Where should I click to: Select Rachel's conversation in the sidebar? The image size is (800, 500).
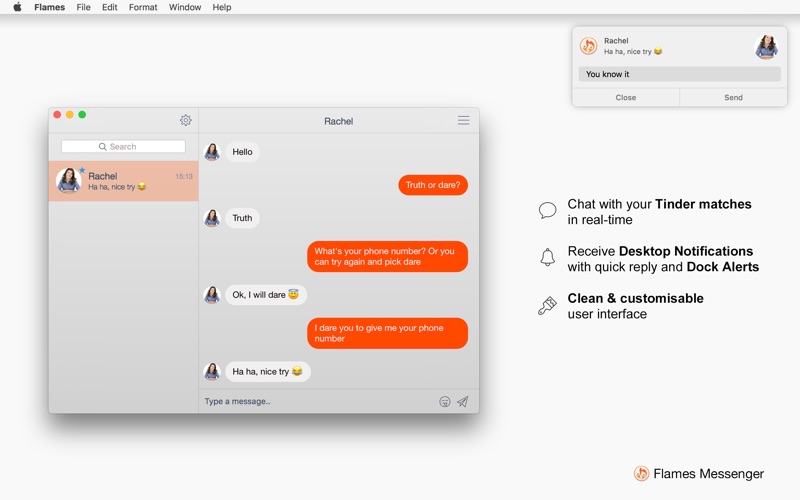click(123, 181)
